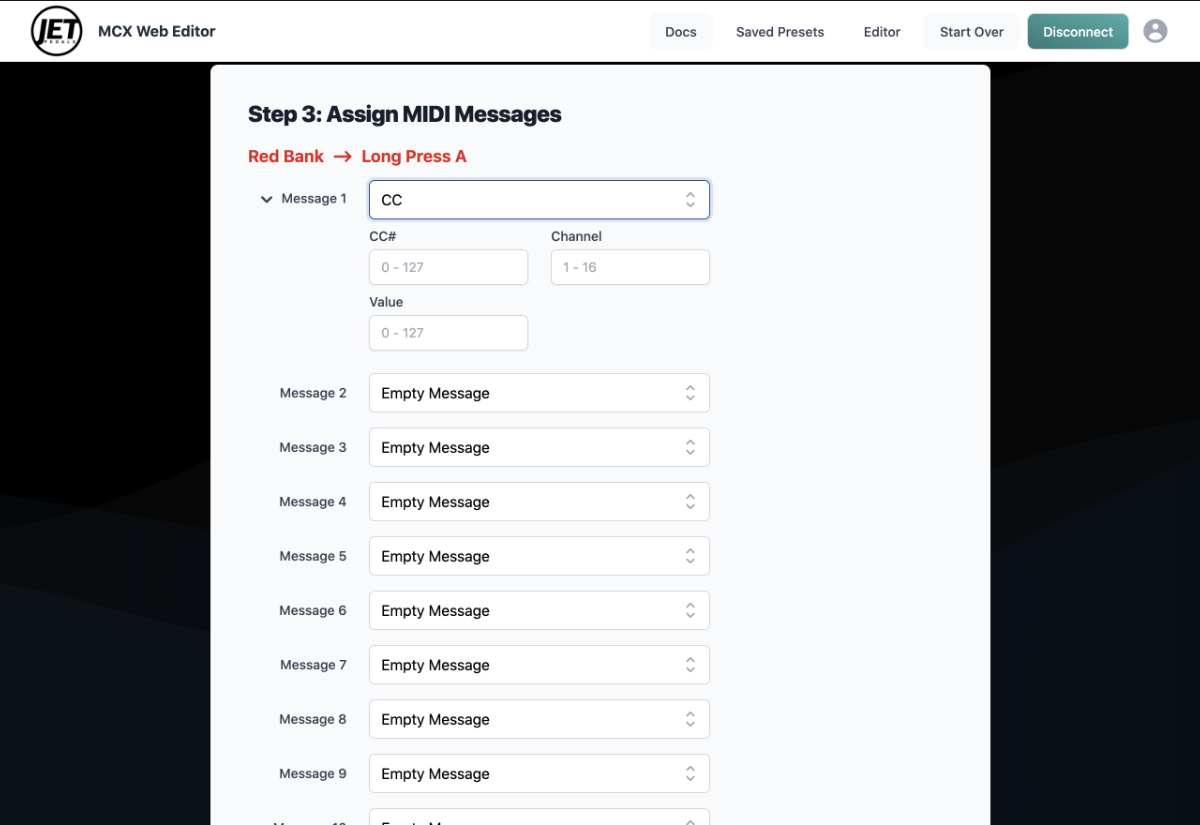Switch to the Editor page
1200x825 pixels.
[x=882, y=32]
